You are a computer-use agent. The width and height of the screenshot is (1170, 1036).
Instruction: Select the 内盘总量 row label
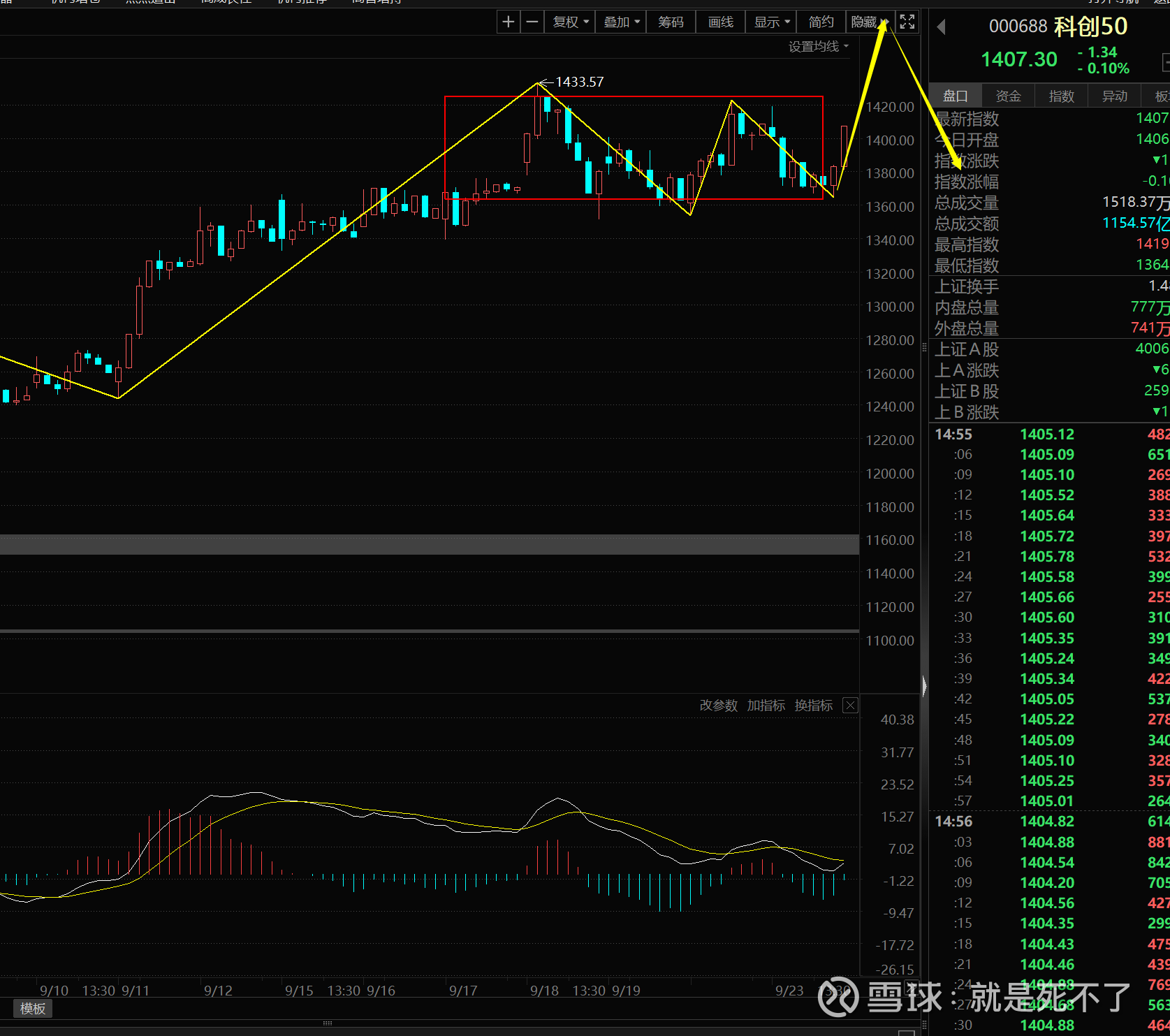967,308
